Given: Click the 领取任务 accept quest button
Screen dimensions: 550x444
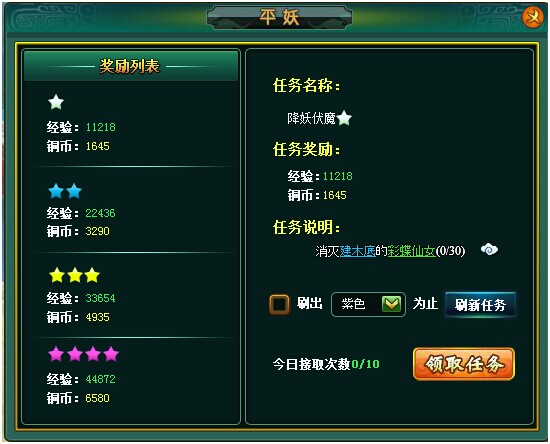Looking at the screenshot, I should click(464, 364).
